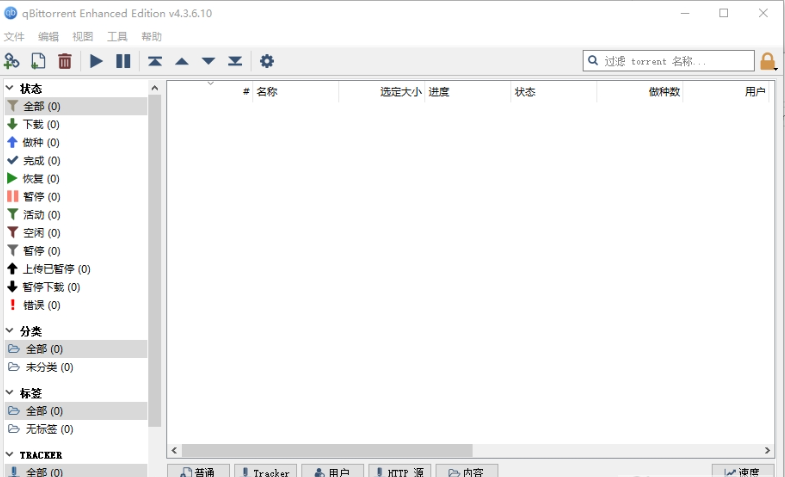Focus the 过滤 torrent 名称 filter field
785x477 pixels.
668,61
